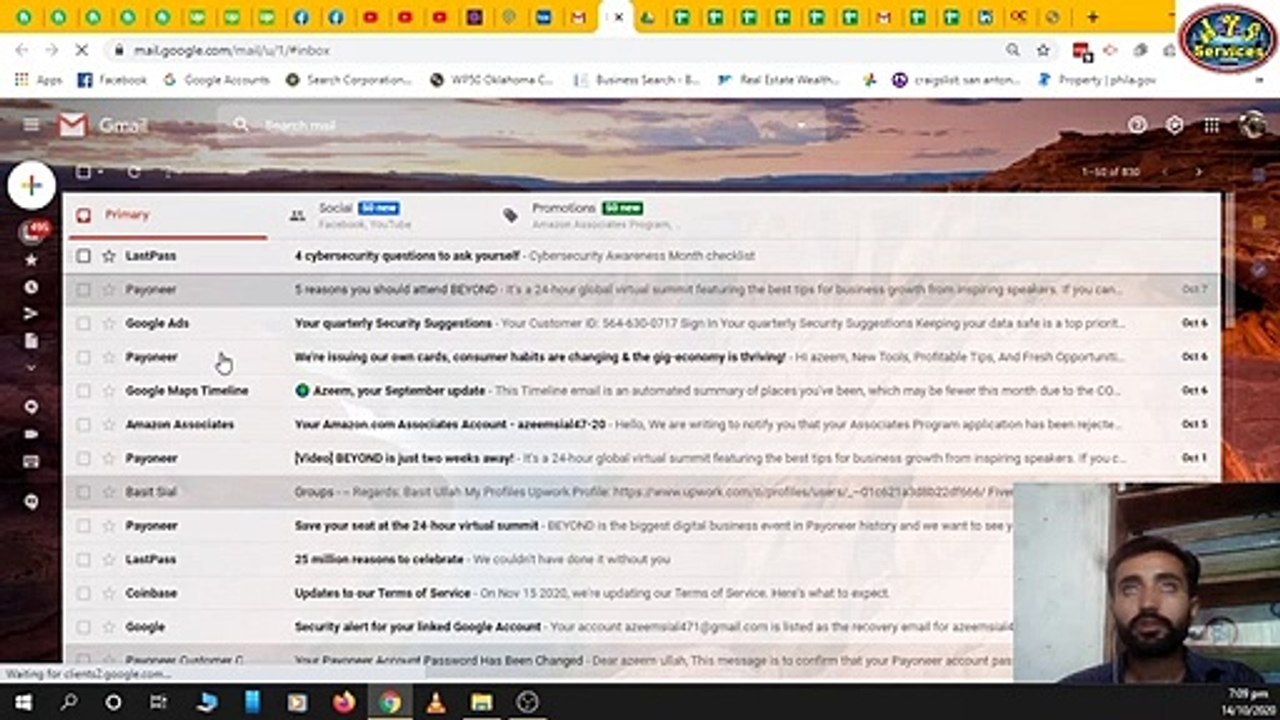
Task: Open the Drafts document icon
Action: [x=31, y=341]
